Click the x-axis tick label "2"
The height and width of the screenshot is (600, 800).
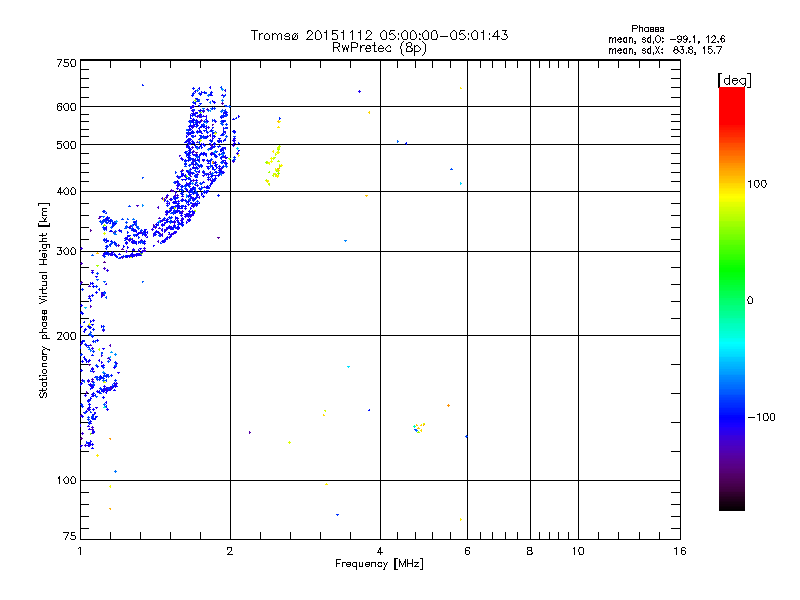(x=230, y=551)
